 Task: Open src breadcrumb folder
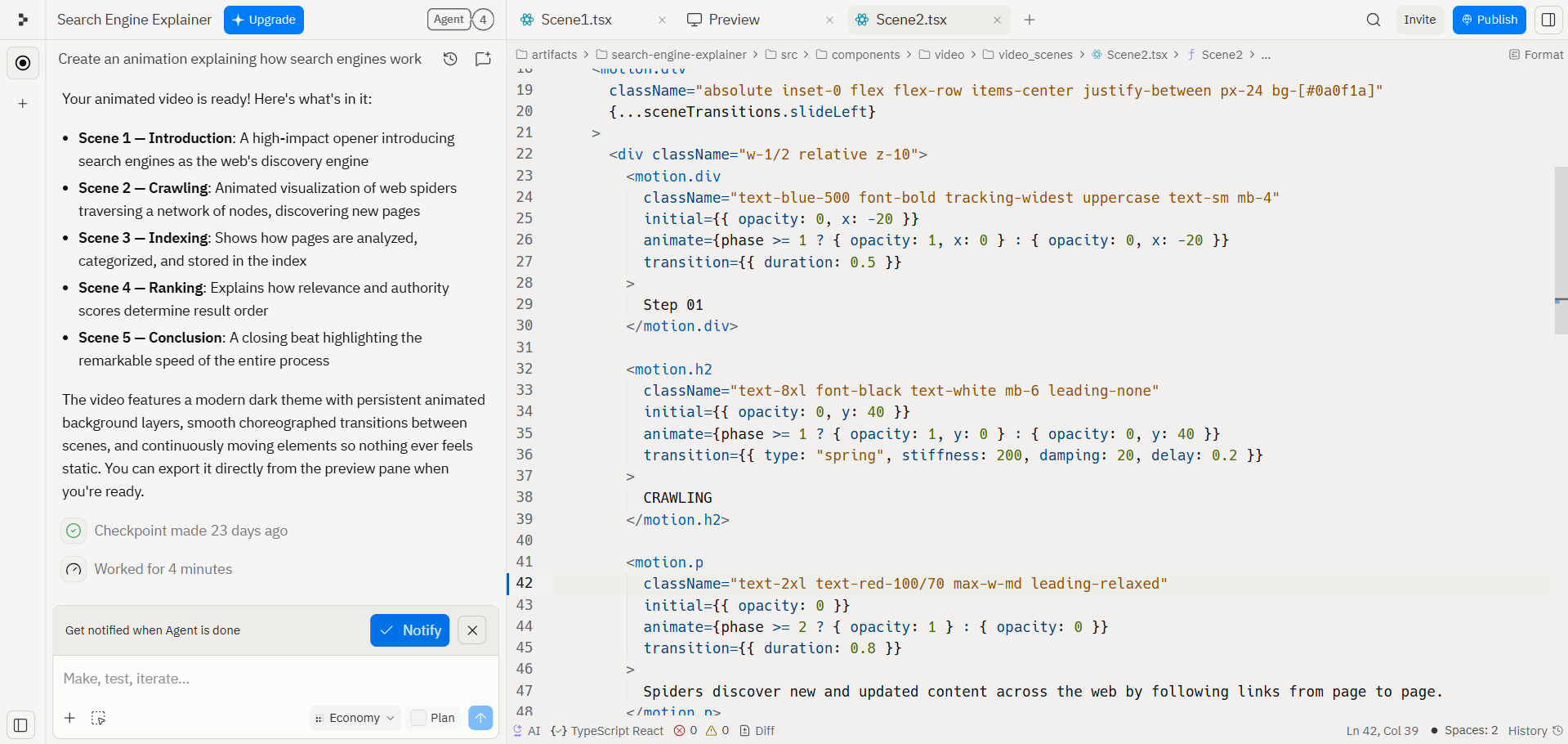pyautogui.click(x=781, y=55)
